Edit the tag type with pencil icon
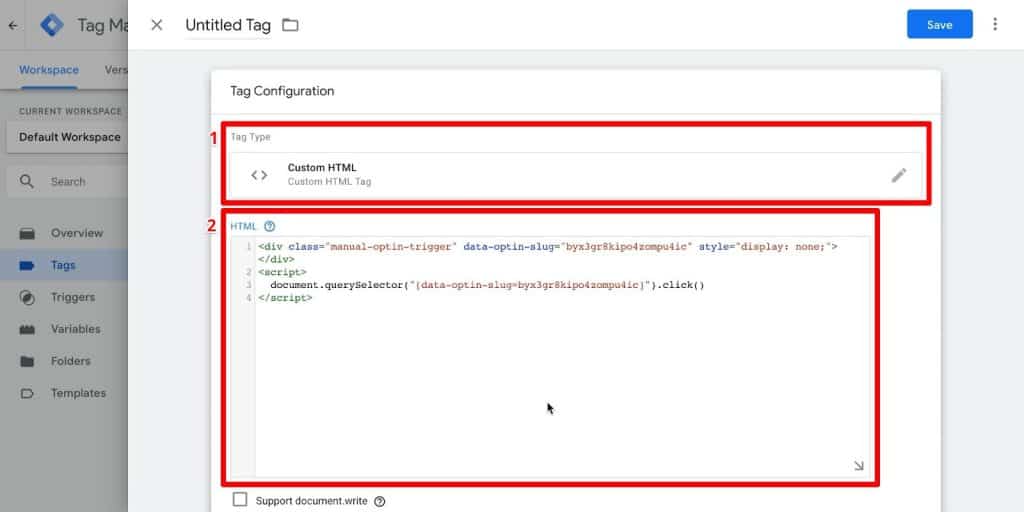1024x512 pixels. click(x=899, y=175)
